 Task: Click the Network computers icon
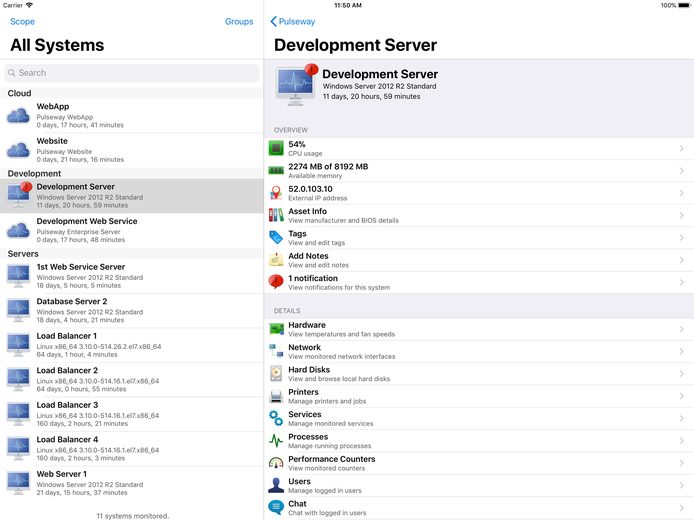tap(276, 351)
